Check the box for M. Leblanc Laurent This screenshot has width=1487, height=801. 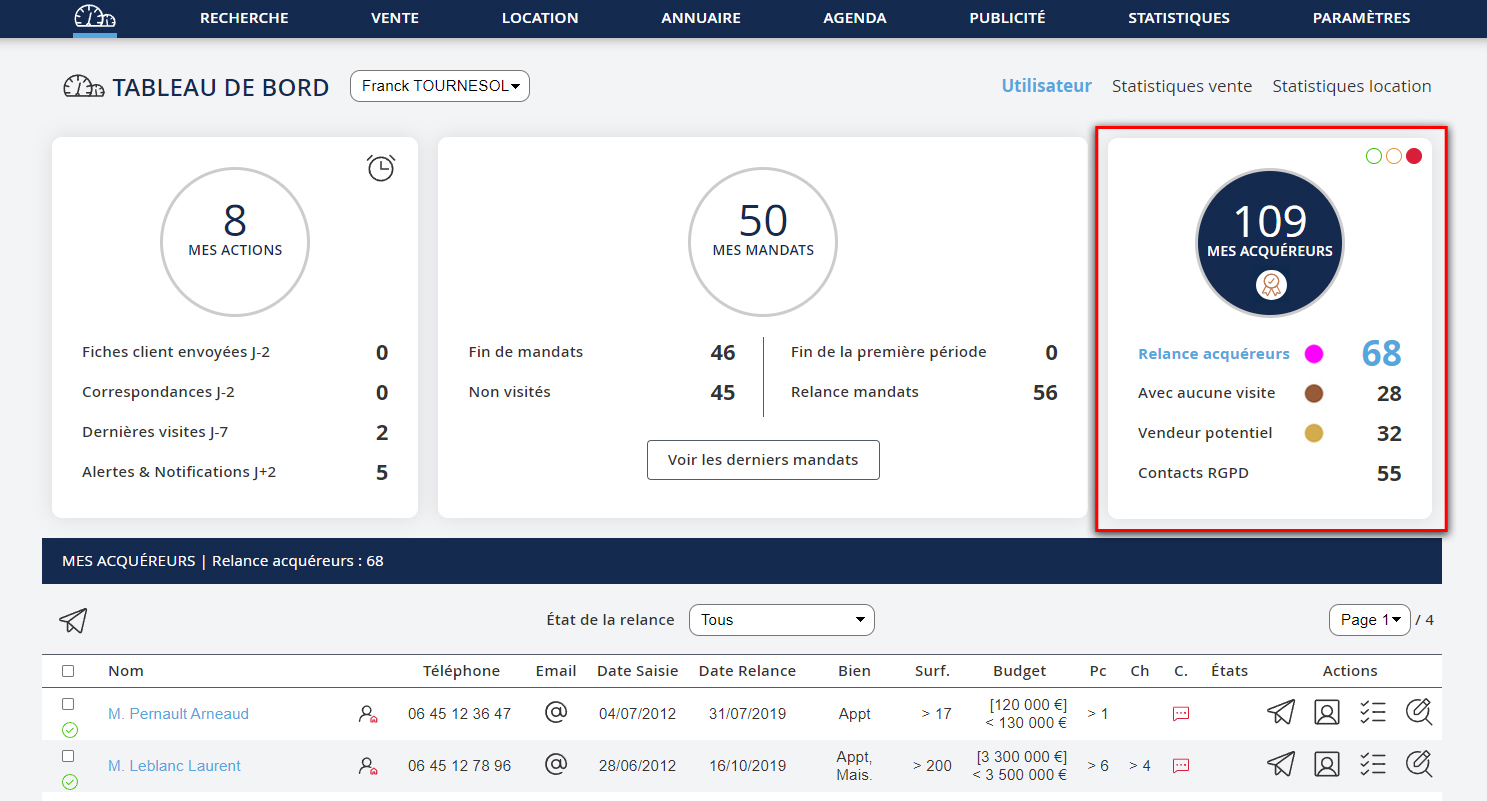click(68, 756)
